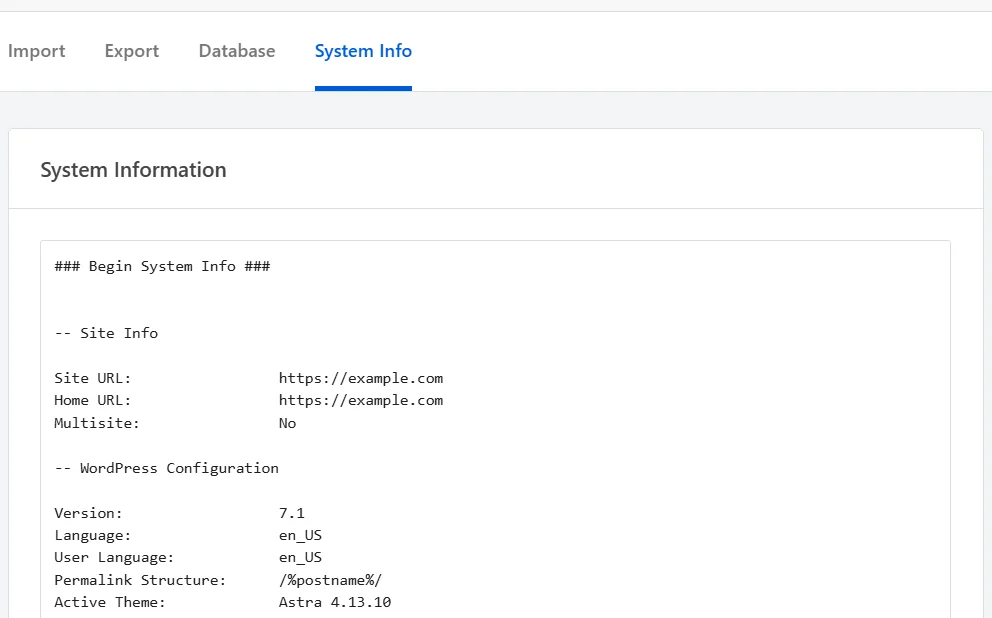The width and height of the screenshot is (992, 618).
Task: Click the 'Site URL:' label
Action: pos(92,378)
